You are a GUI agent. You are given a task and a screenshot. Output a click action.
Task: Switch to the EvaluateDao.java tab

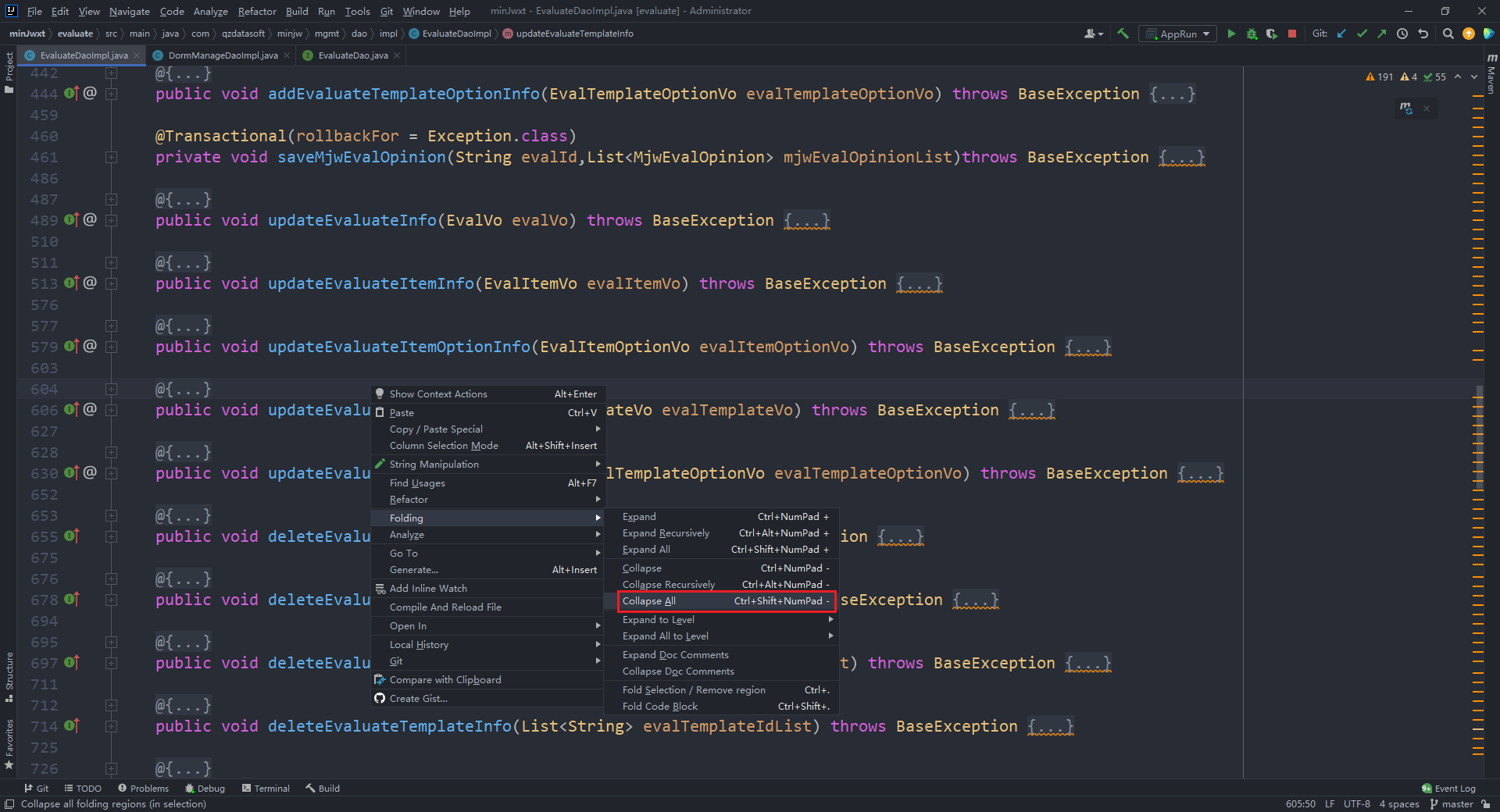[x=352, y=55]
